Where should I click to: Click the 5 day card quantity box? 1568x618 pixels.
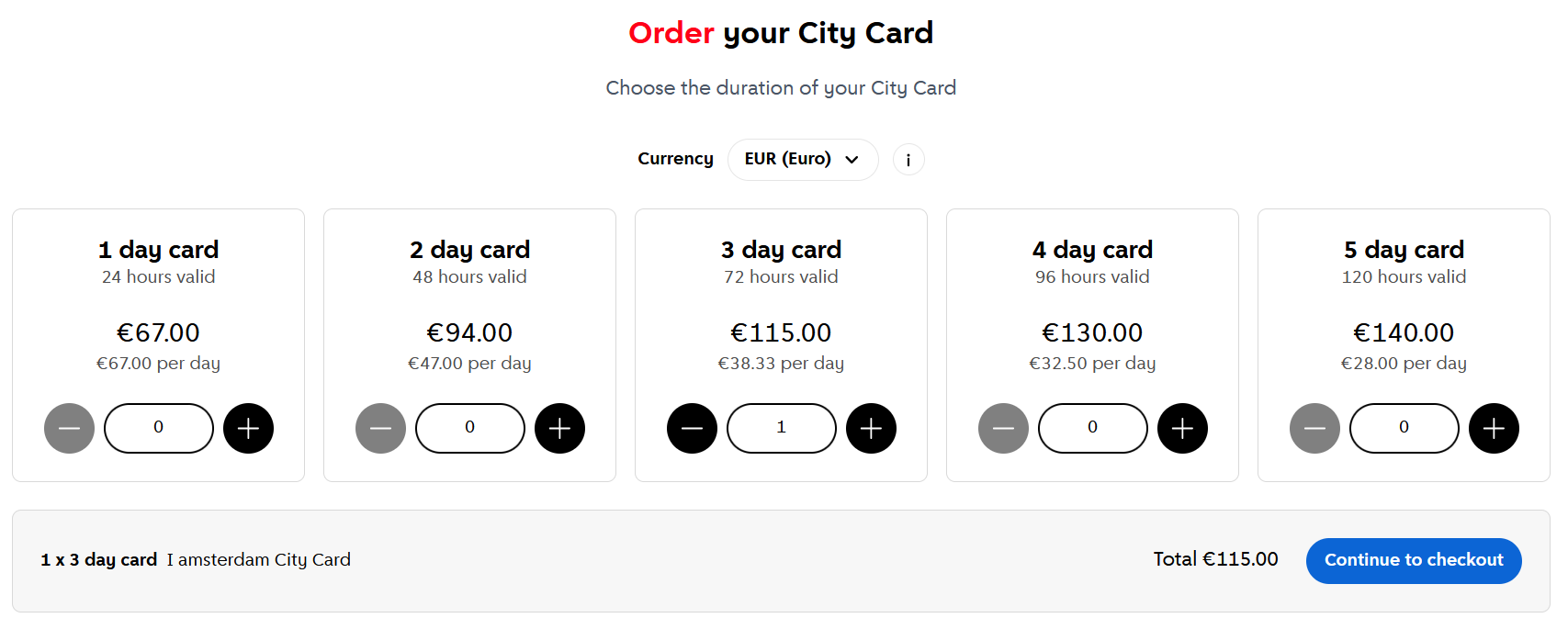[1404, 428]
